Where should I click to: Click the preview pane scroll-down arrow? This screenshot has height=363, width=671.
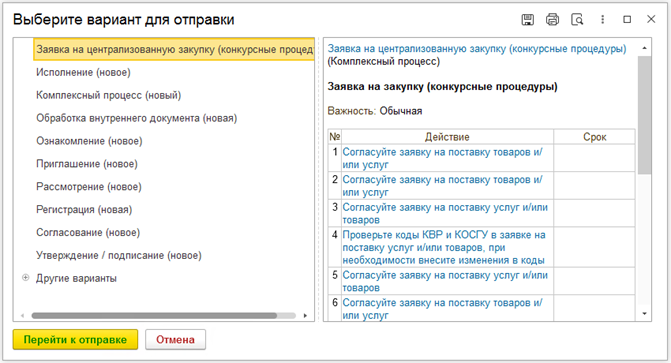644,314
